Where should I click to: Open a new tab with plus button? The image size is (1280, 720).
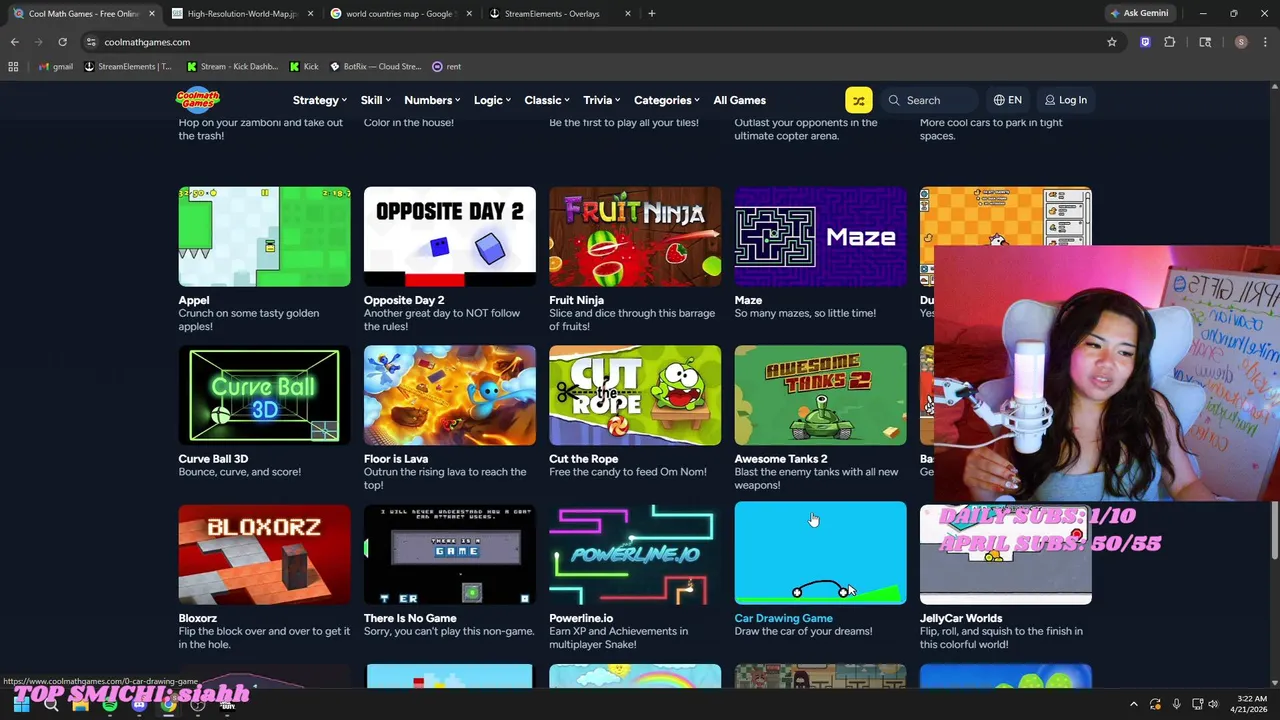pos(652,14)
